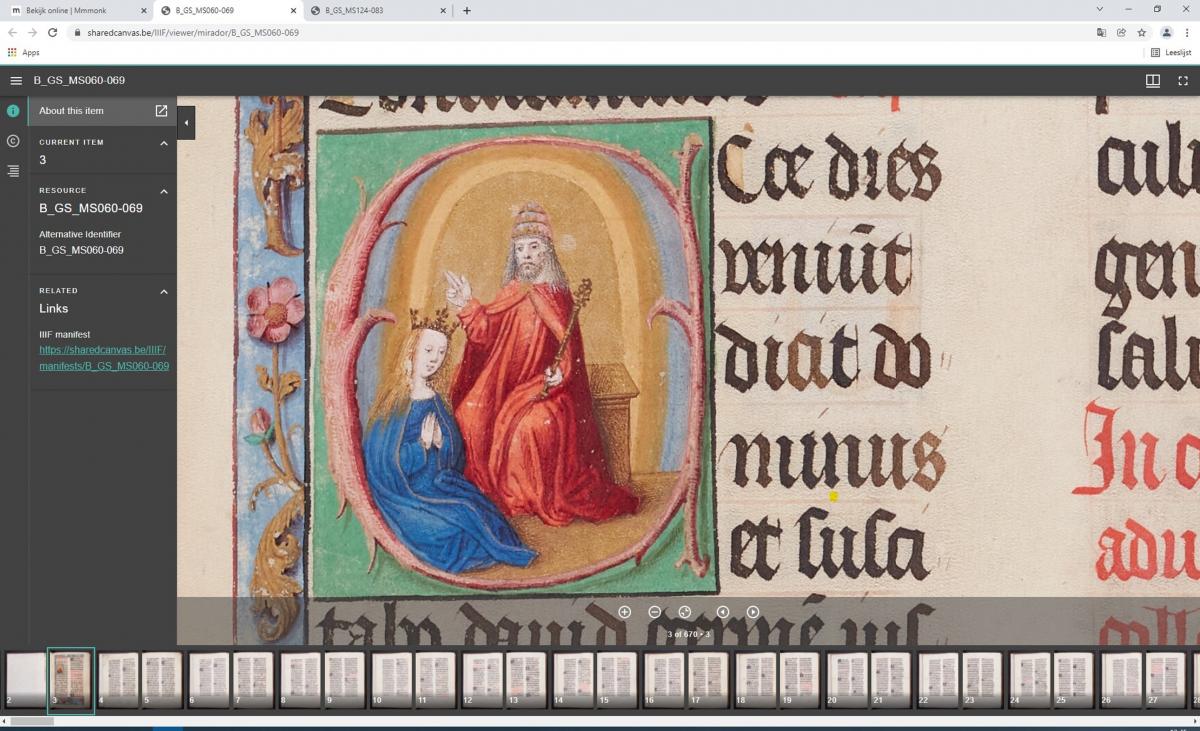Close the Bekijk online | Mmmonk tab
Image resolution: width=1200 pixels, height=731 pixels.
(x=142, y=11)
